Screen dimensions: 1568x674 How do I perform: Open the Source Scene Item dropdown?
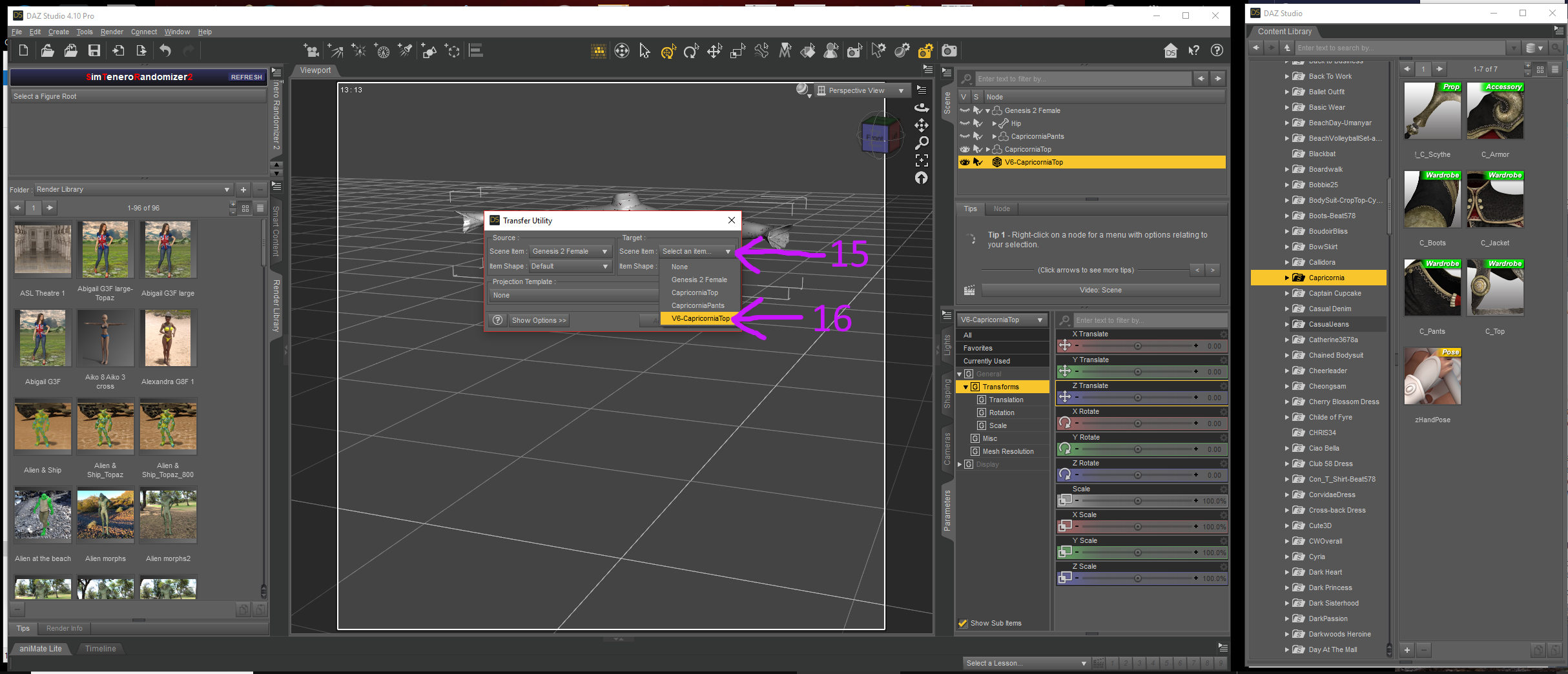click(x=570, y=251)
